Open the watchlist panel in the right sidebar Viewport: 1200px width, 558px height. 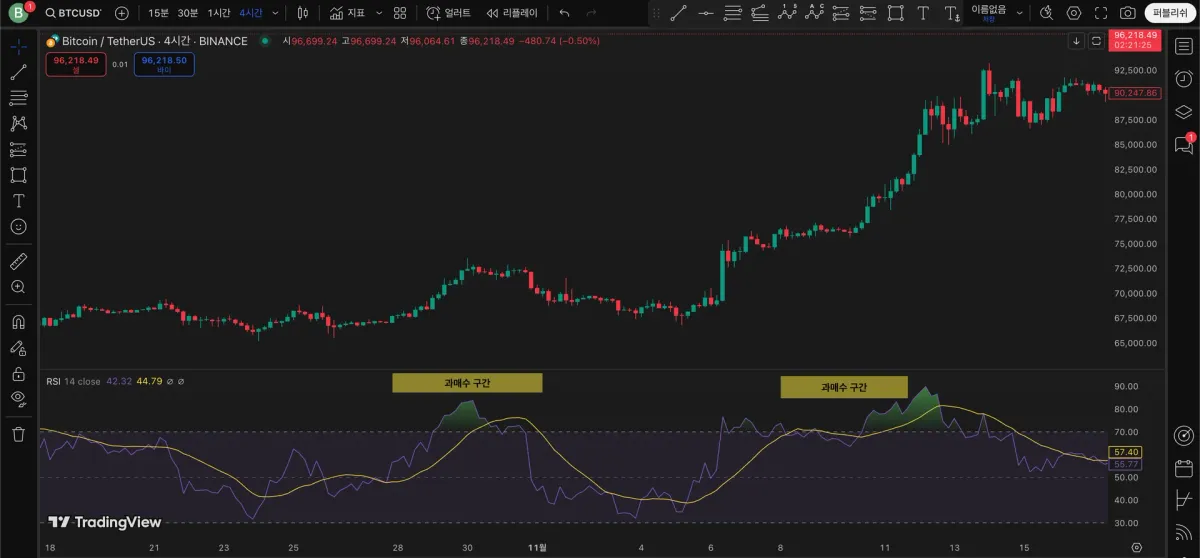(1184, 47)
